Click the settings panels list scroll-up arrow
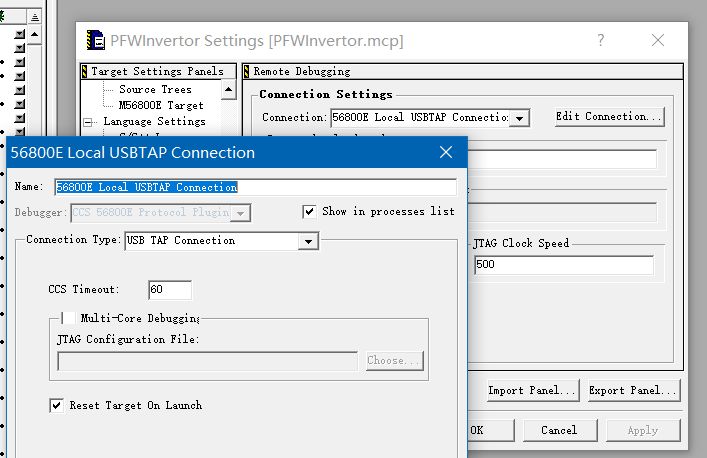The image size is (707, 458). [x=229, y=90]
